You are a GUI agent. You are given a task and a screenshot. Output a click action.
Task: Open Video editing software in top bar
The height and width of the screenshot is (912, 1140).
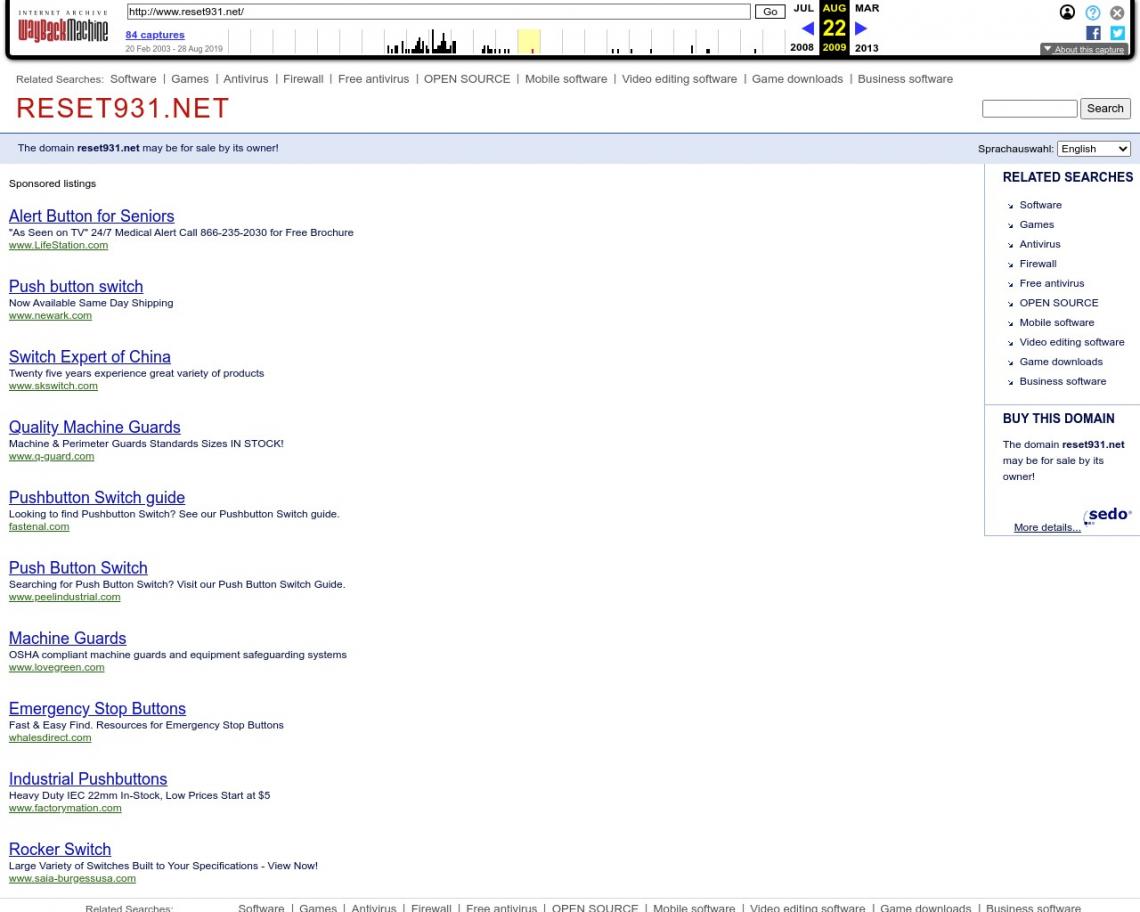coord(679,79)
